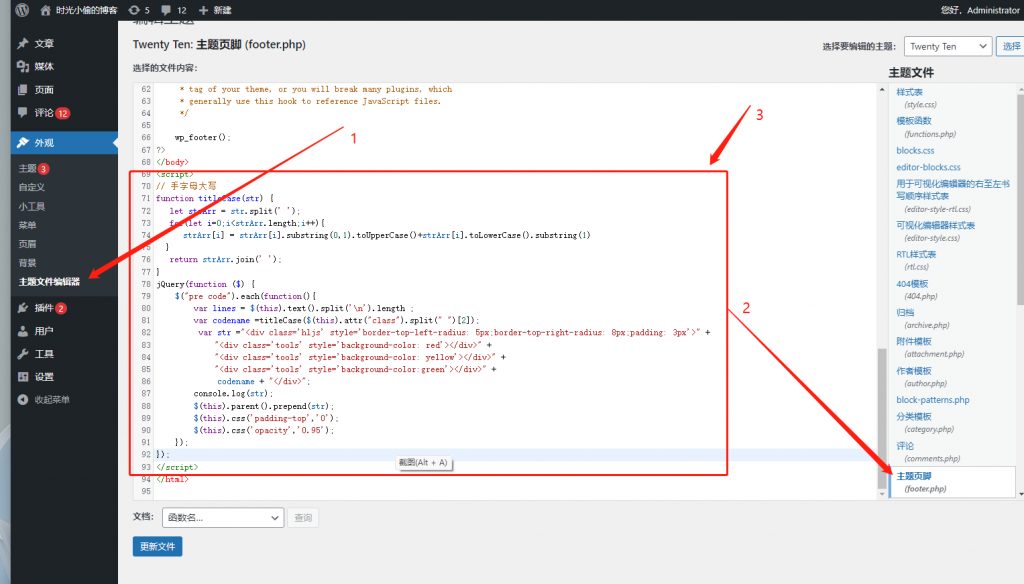Open the 主题 submenu item
The width and height of the screenshot is (1024, 584).
(x=27, y=169)
